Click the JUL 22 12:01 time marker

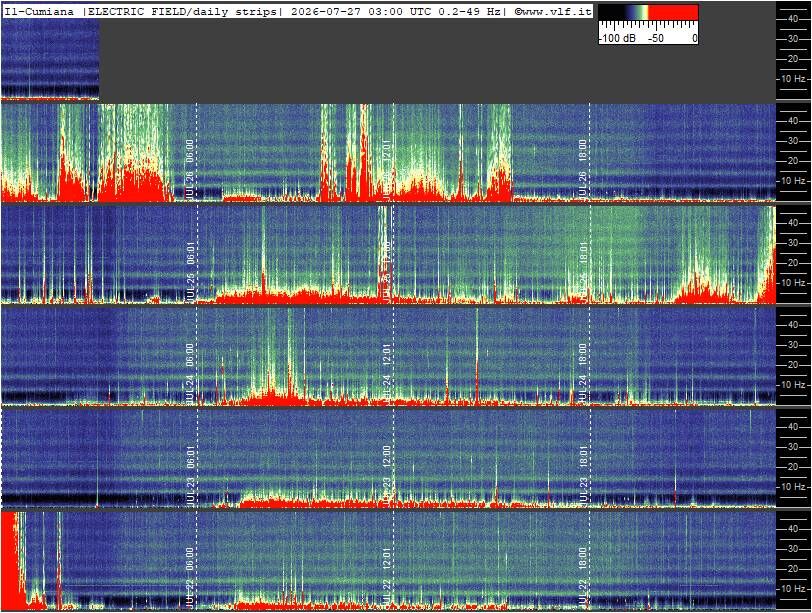pos(386,577)
